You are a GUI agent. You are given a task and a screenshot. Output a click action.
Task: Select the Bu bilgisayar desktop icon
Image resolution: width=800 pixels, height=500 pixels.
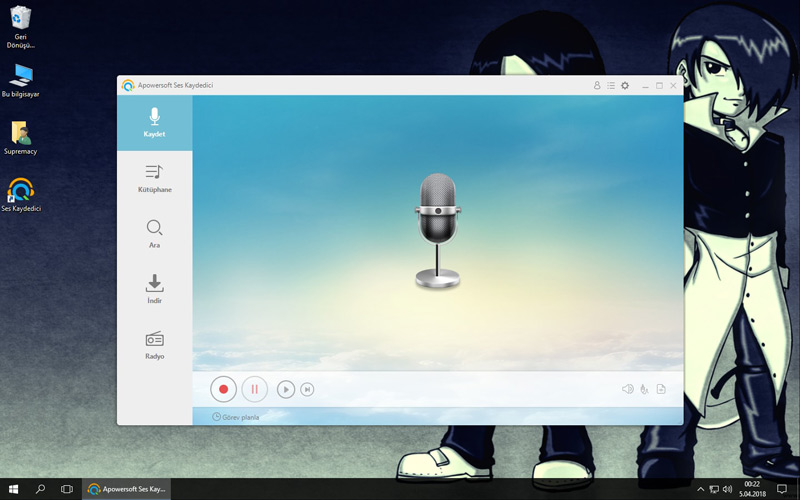20,81
